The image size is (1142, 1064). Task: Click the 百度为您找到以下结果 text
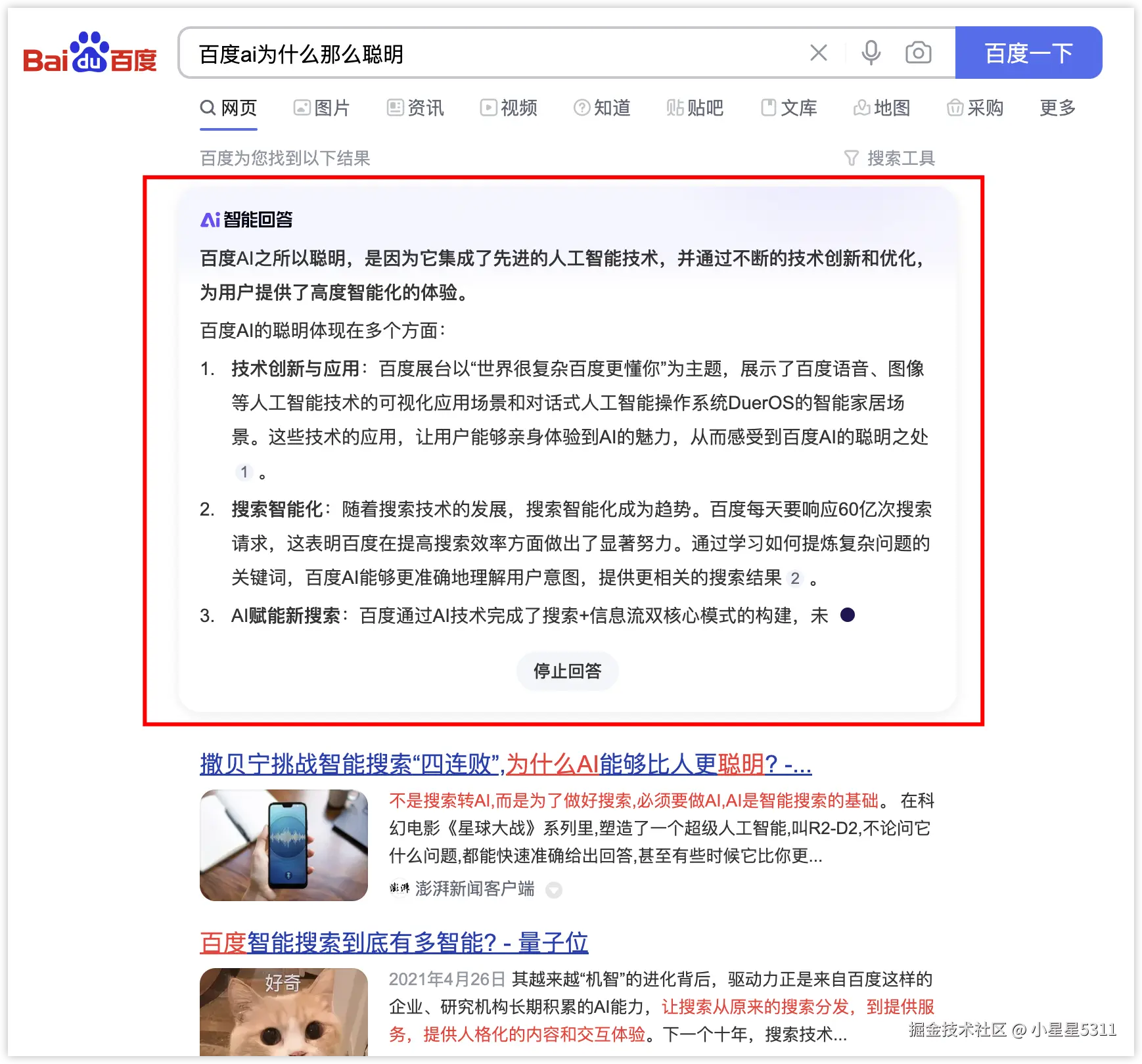(285, 158)
